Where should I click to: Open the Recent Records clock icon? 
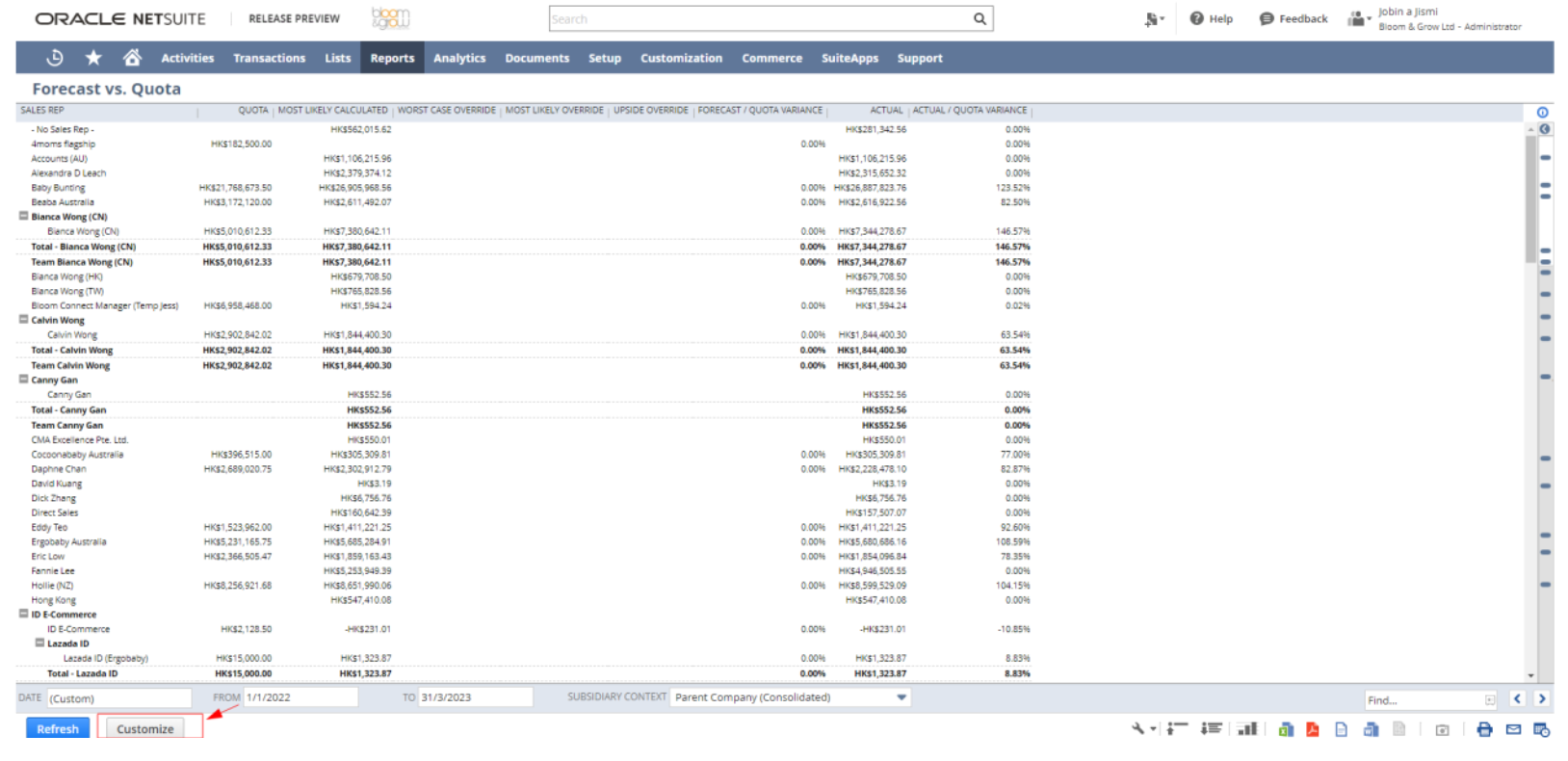tap(55, 58)
